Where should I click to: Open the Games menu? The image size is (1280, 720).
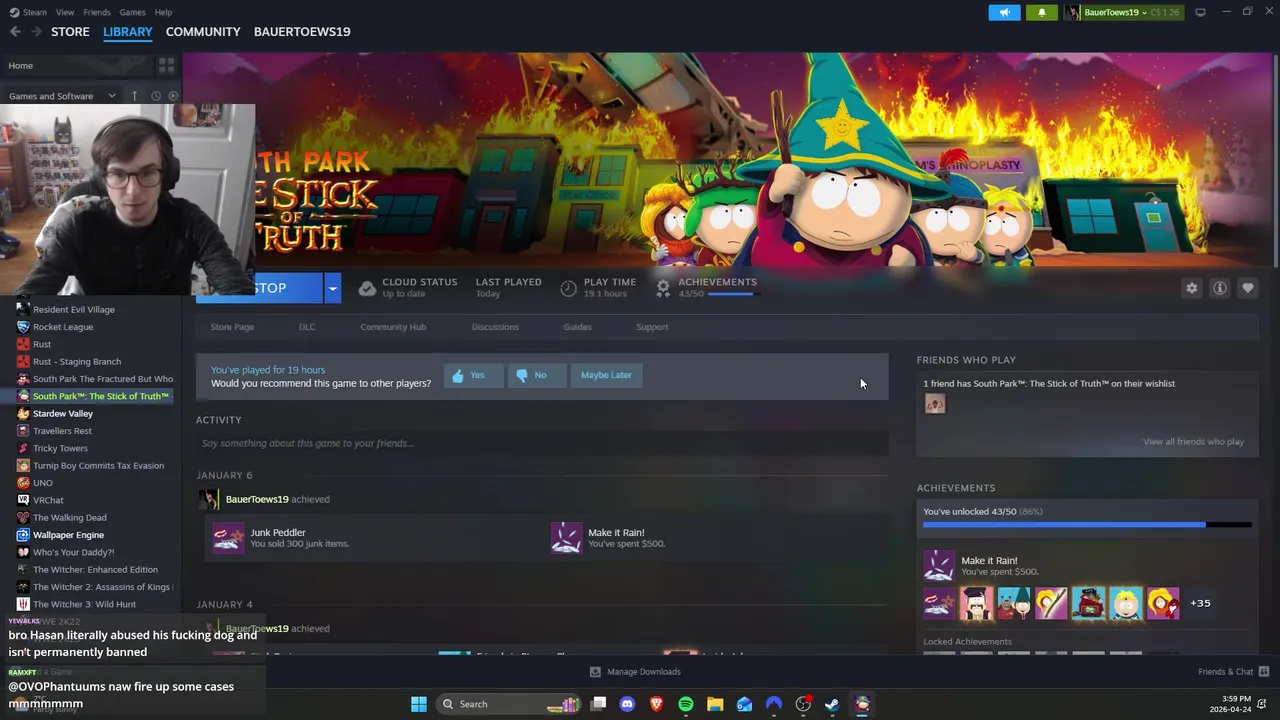pyautogui.click(x=132, y=12)
